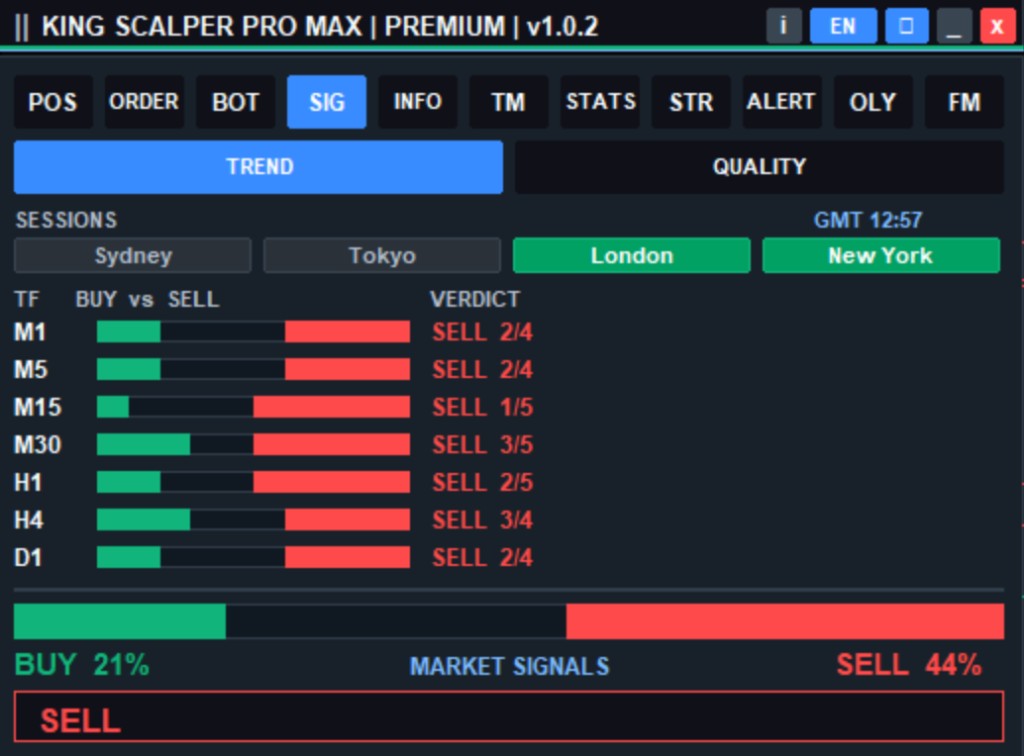Click the H1 verdict SELL 2/5

point(483,482)
